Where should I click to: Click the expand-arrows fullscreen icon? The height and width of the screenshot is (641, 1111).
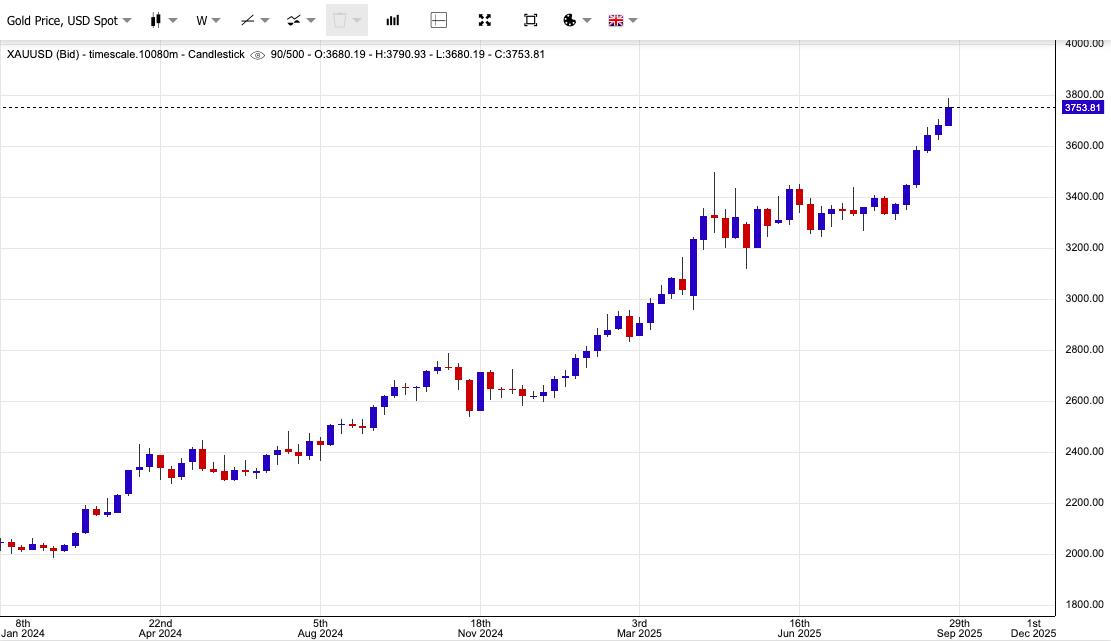tap(485, 21)
